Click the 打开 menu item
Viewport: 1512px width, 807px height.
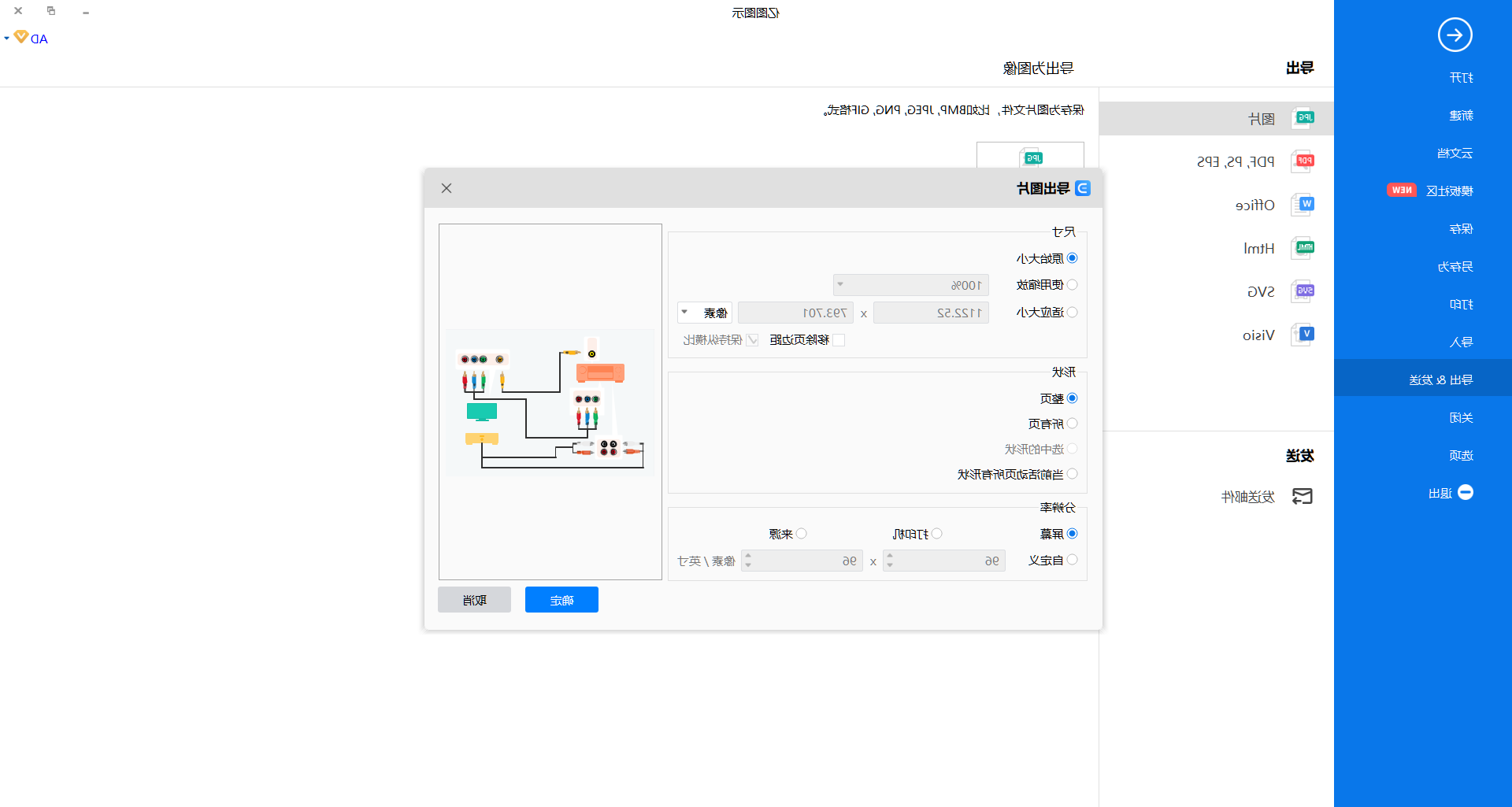click(1461, 77)
